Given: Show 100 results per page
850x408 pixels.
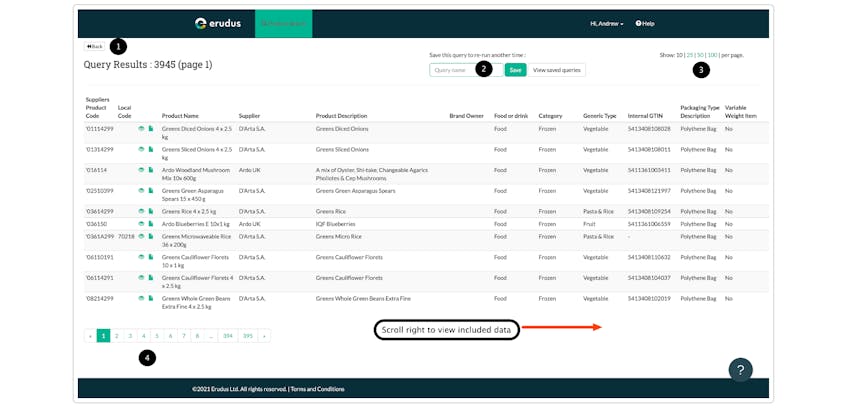Looking at the screenshot, I should point(712,55).
